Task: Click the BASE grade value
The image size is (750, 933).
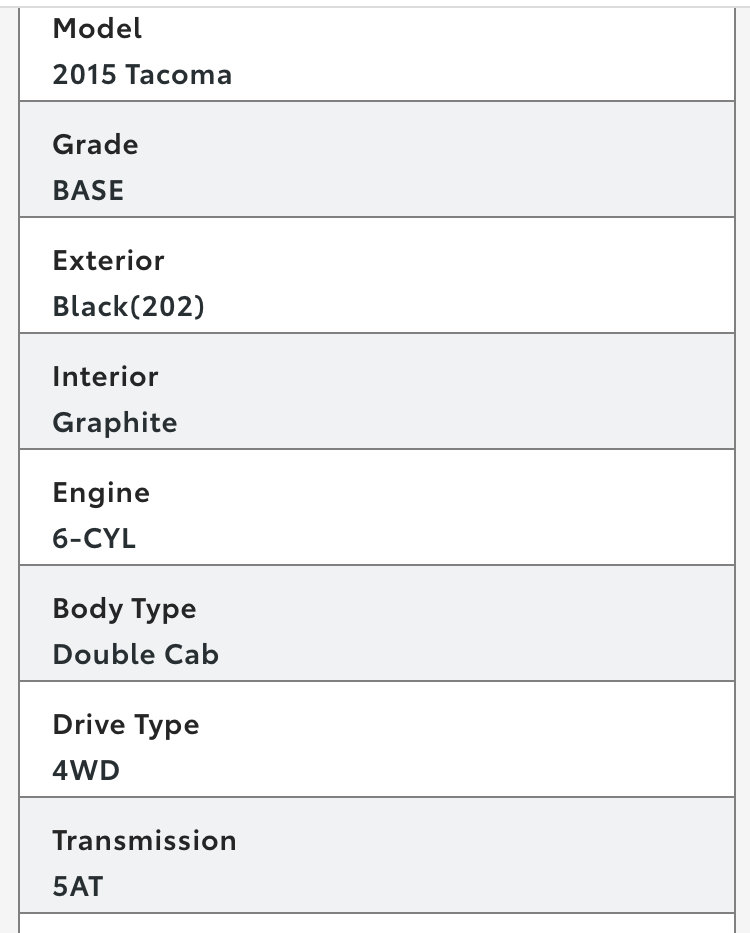Action: (x=88, y=190)
